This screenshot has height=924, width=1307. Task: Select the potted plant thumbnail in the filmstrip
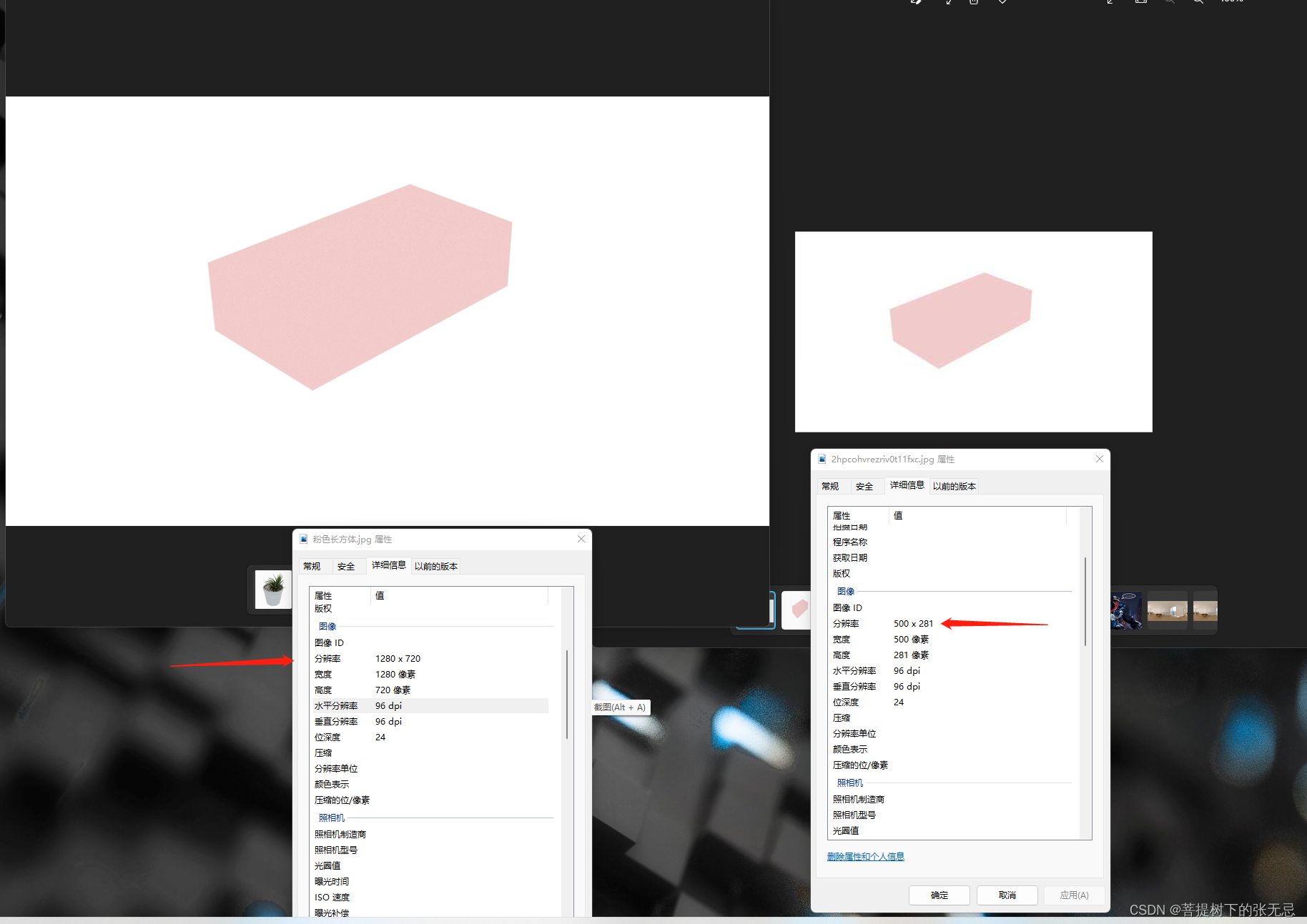(x=272, y=589)
